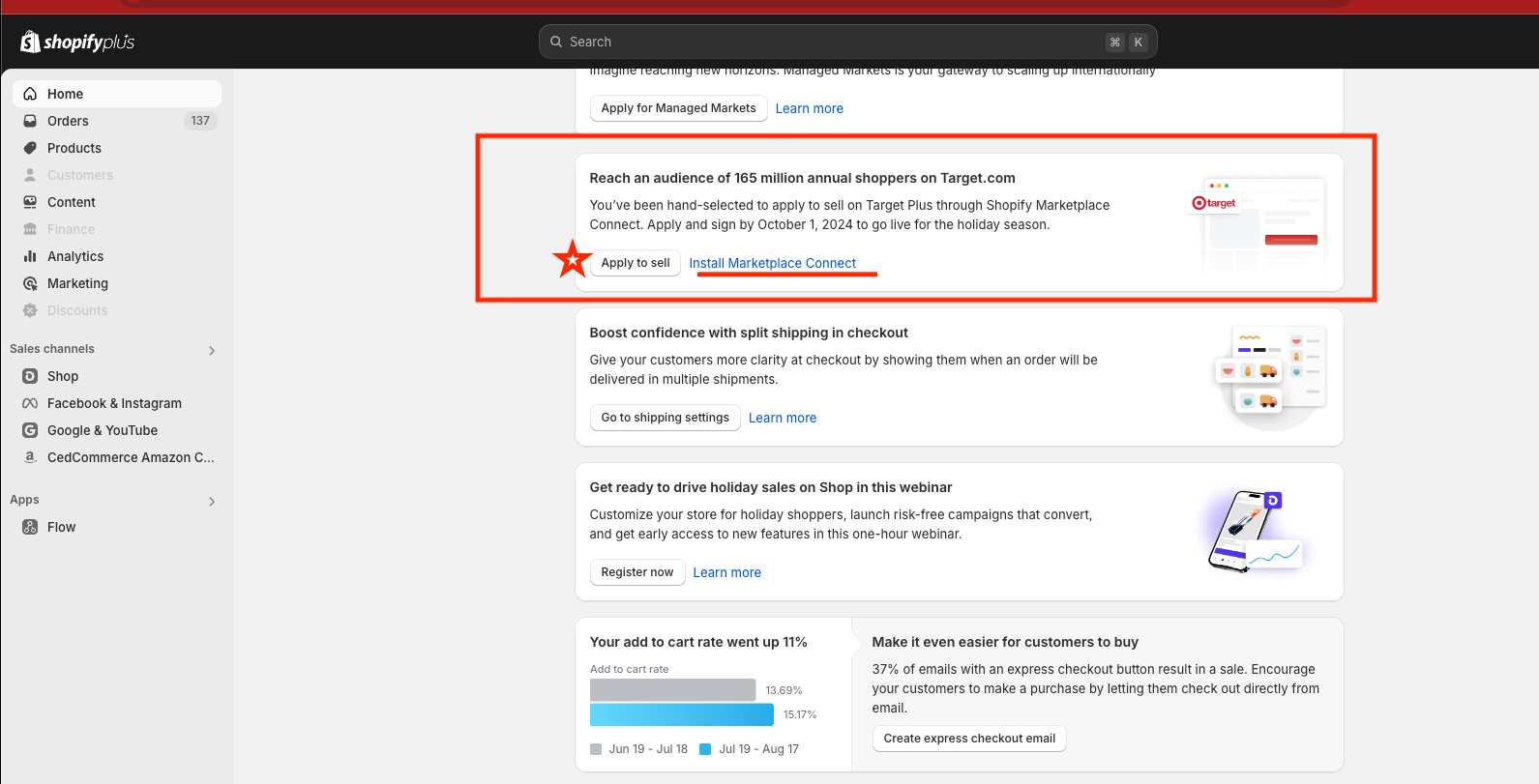Viewport: 1539px width, 784px height.
Task: Go to Products section
Action: [x=117, y=148]
